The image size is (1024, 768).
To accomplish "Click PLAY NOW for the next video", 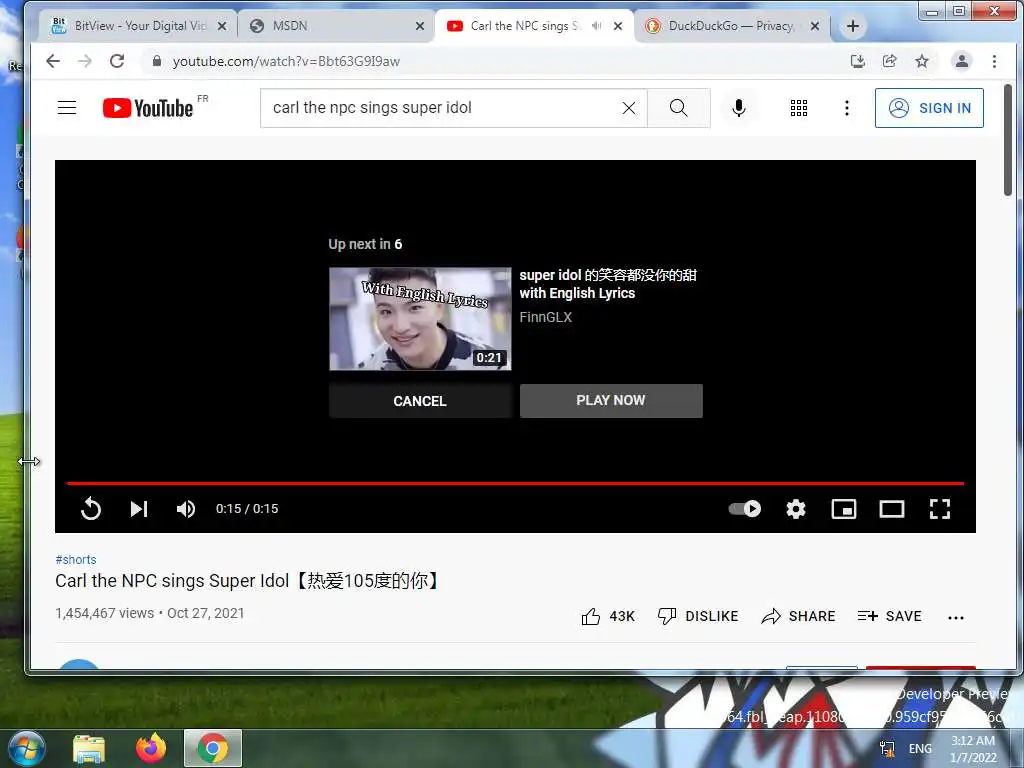I will coord(611,400).
